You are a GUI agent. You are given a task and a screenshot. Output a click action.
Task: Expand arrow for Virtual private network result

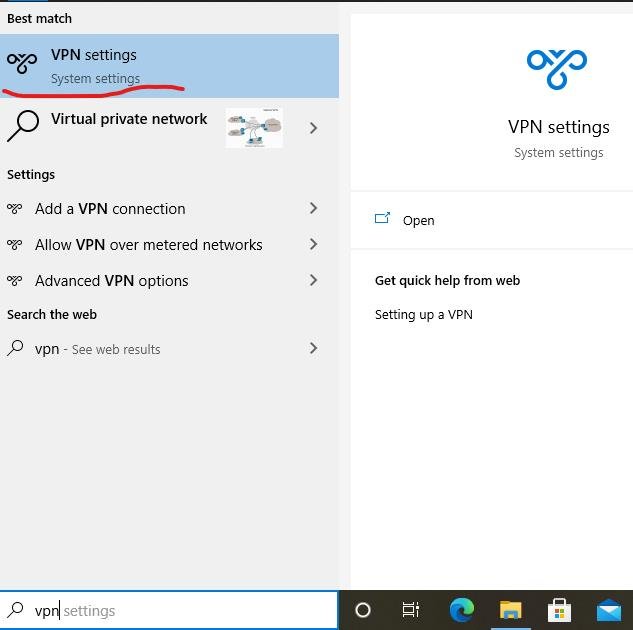tap(313, 128)
